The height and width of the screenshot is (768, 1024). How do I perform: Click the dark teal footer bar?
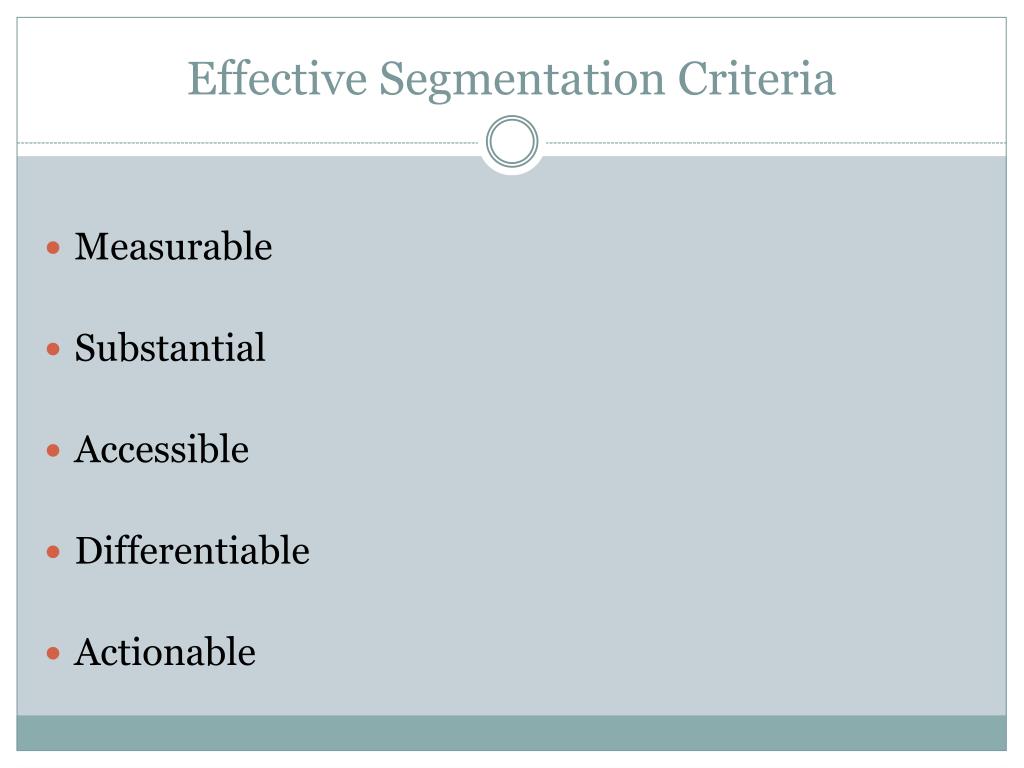[x=511, y=733]
